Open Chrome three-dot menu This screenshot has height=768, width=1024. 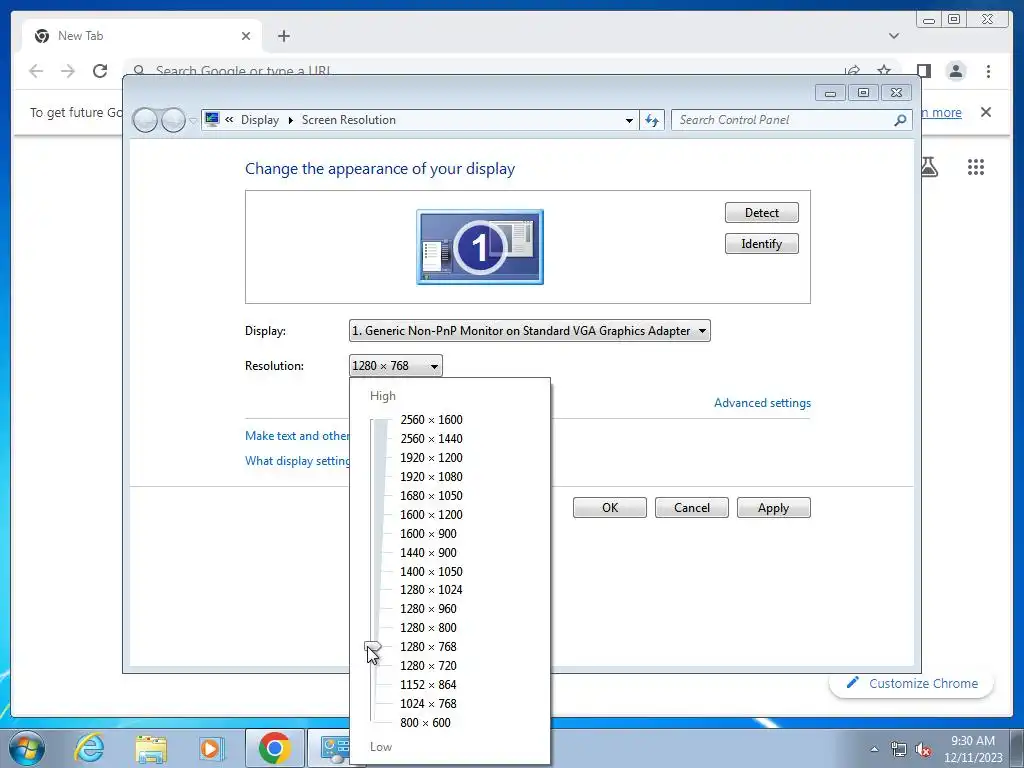988,71
